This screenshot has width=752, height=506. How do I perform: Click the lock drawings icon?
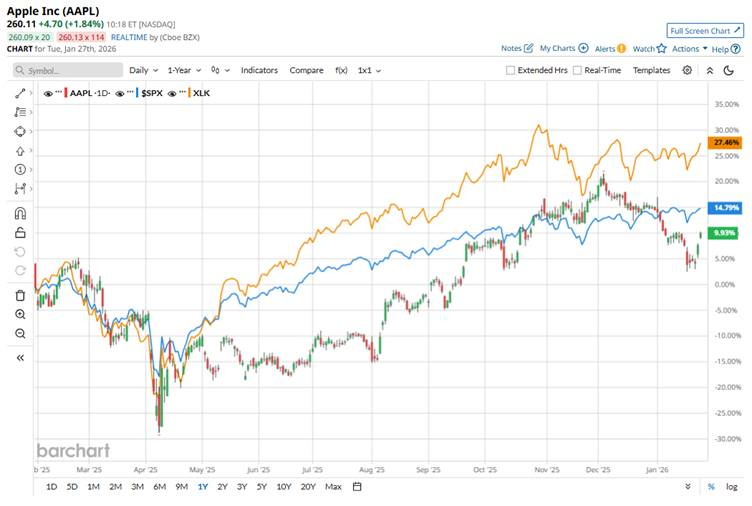click(x=20, y=233)
